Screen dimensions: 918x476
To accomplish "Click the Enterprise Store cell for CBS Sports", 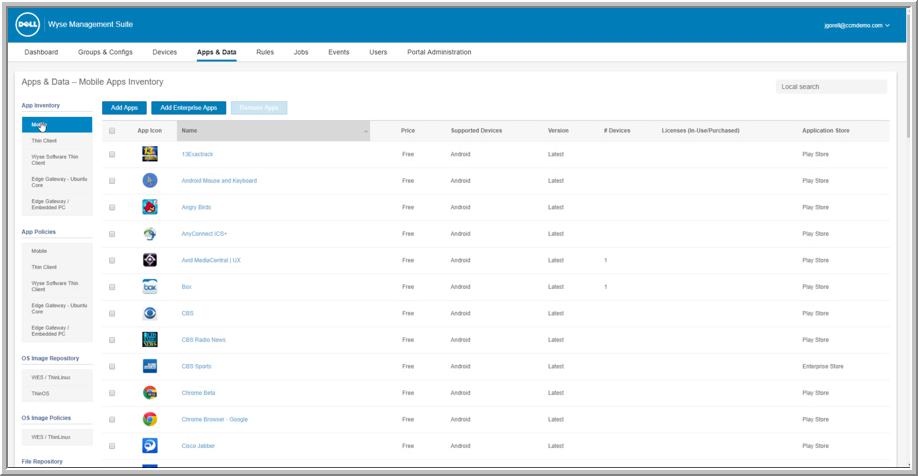I will pos(823,367).
